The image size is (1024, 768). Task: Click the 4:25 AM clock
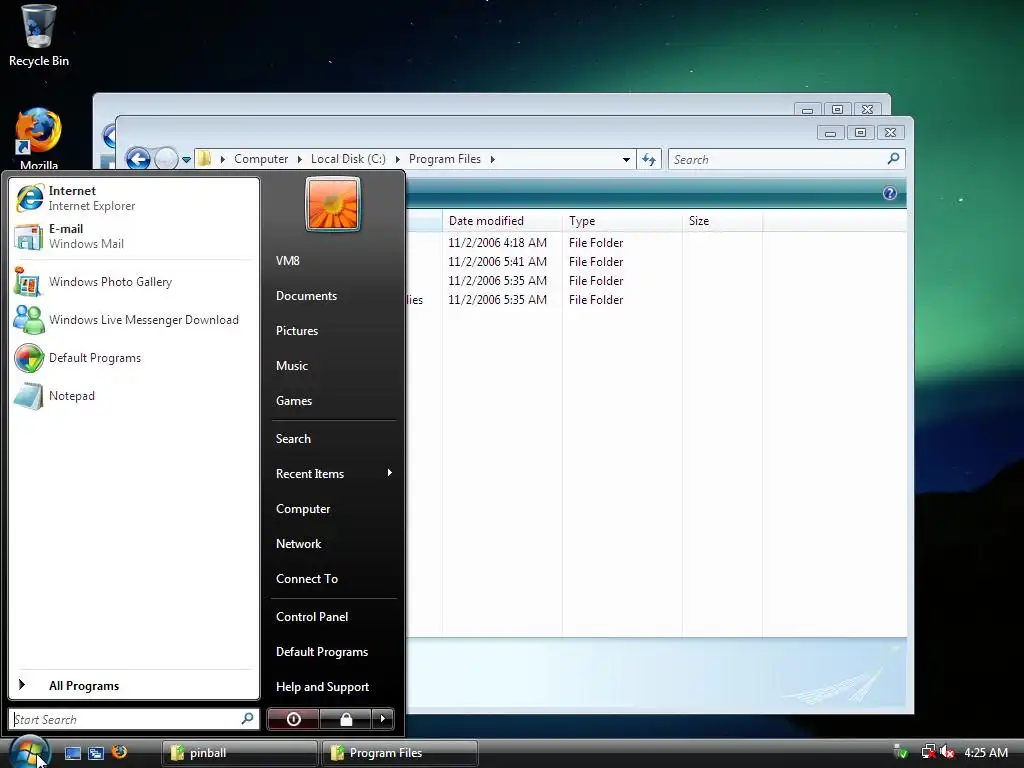(x=985, y=752)
